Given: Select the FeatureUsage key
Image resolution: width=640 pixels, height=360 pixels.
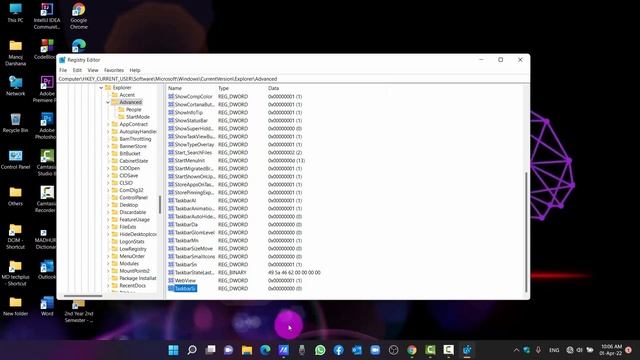Looking at the screenshot, I should click(x=134, y=220).
